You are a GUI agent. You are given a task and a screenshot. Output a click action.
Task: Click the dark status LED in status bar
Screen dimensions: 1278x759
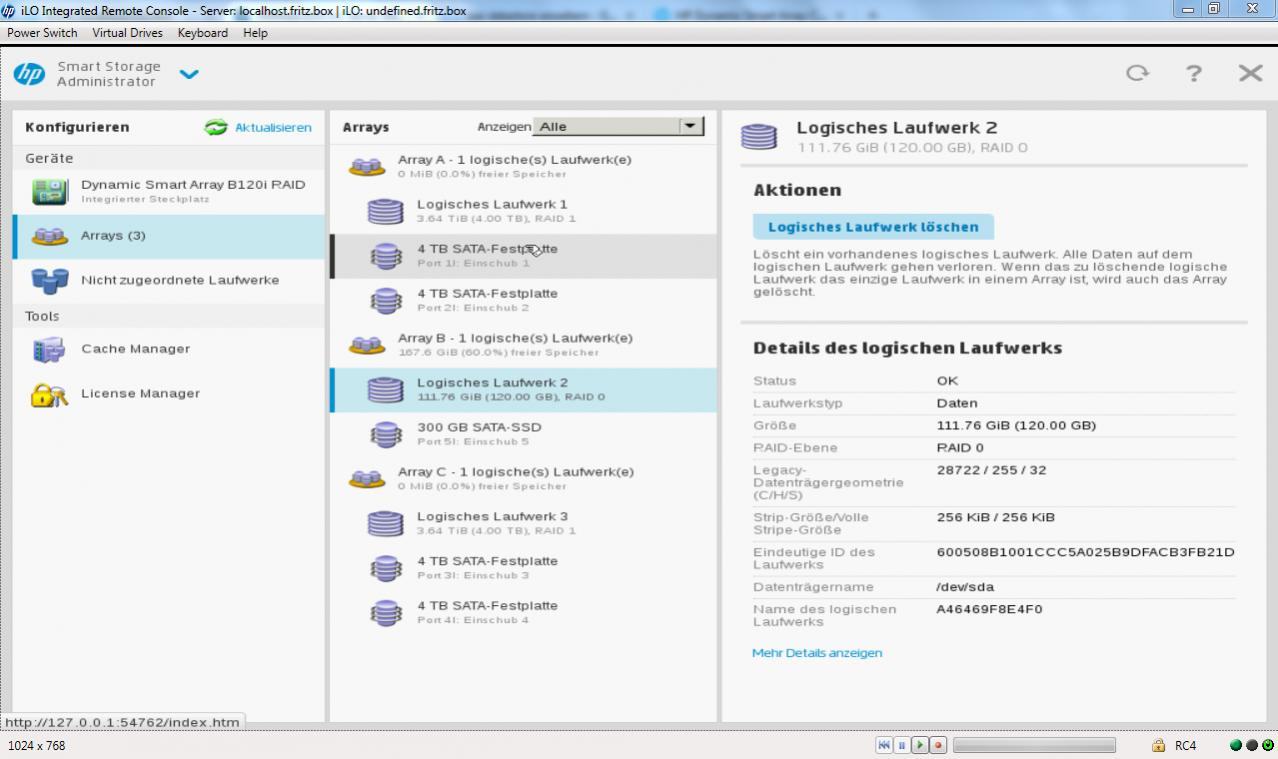(x=1252, y=745)
